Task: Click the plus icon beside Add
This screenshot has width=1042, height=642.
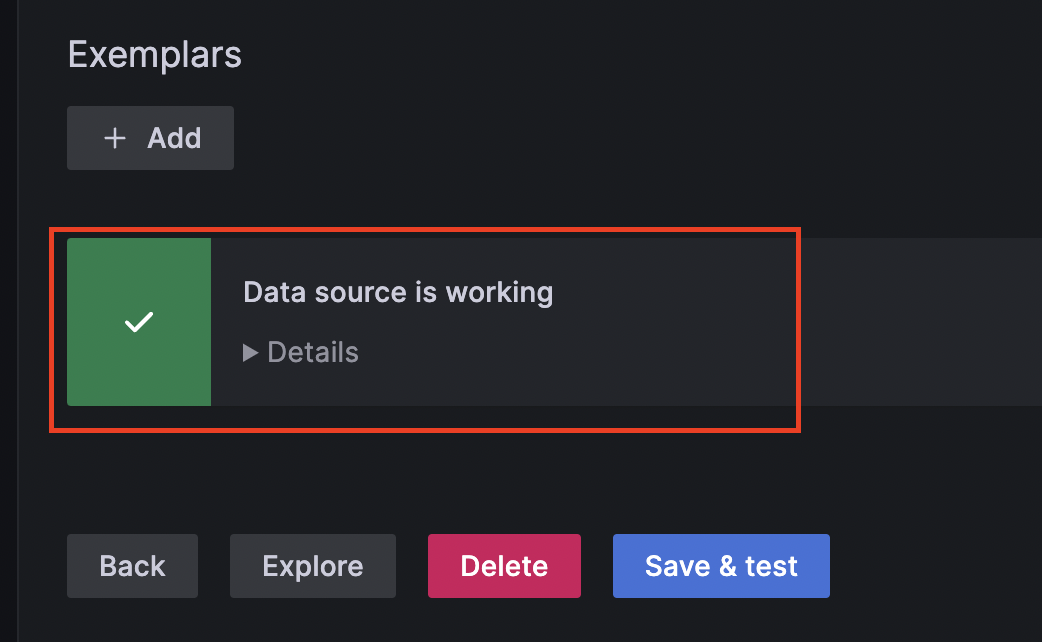Action: [115, 138]
